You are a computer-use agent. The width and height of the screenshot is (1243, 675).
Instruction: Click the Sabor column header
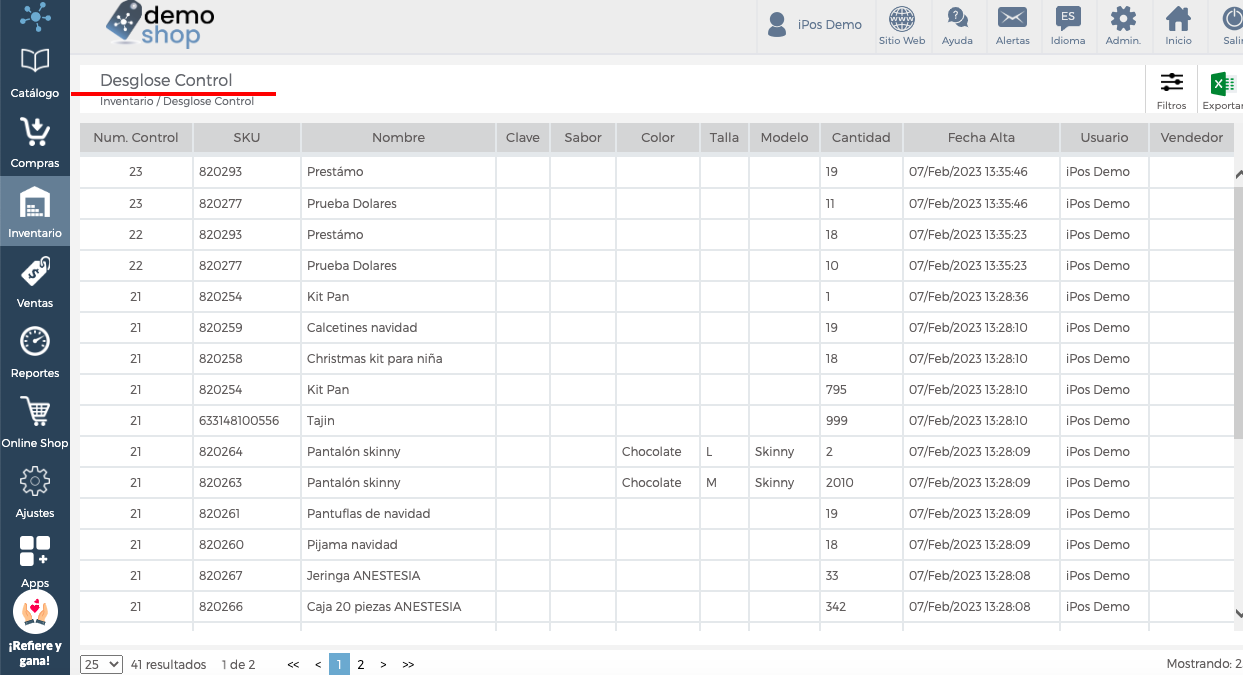[583, 138]
